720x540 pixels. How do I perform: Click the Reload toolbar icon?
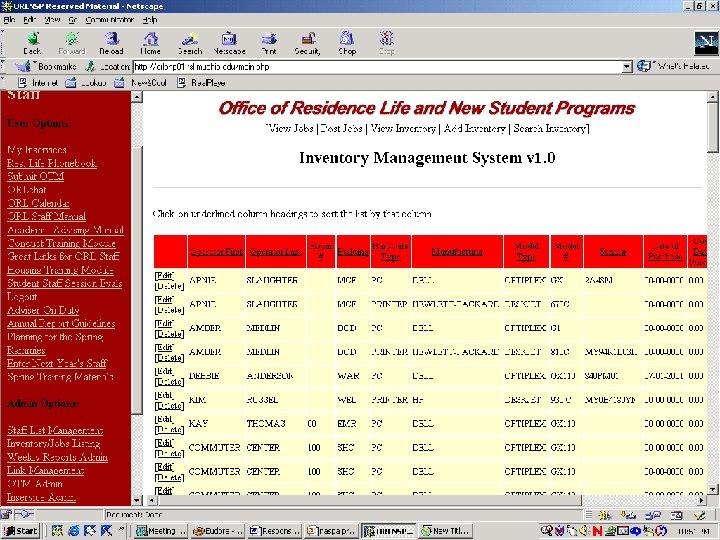pos(111,42)
